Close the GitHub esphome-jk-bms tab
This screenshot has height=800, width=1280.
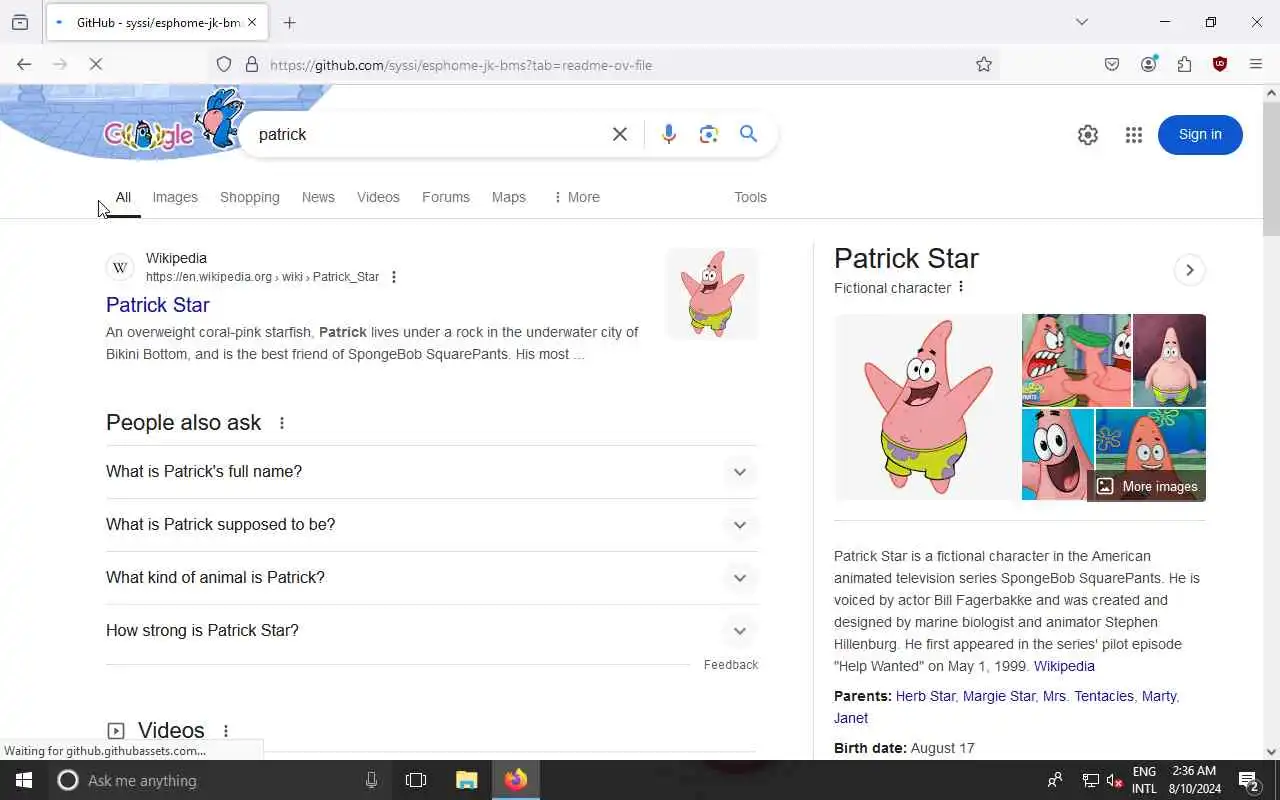point(252,22)
